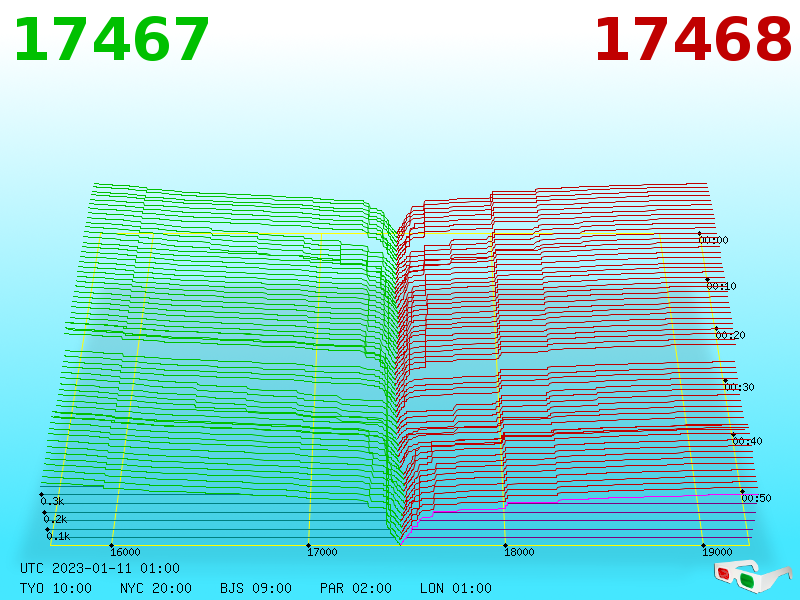Click the 00:00 time axis marker
The width and height of the screenshot is (800, 600).
pyautogui.click(x=713, y=240)
